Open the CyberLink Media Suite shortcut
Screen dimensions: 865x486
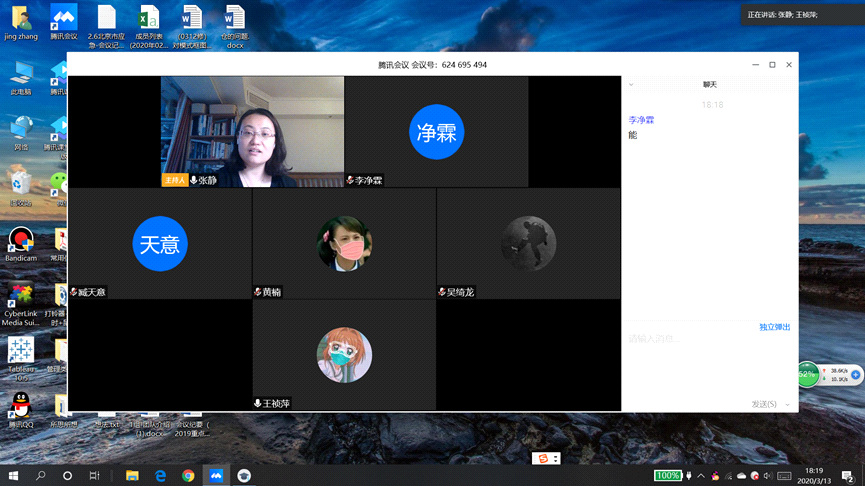(x=20, y=297)
